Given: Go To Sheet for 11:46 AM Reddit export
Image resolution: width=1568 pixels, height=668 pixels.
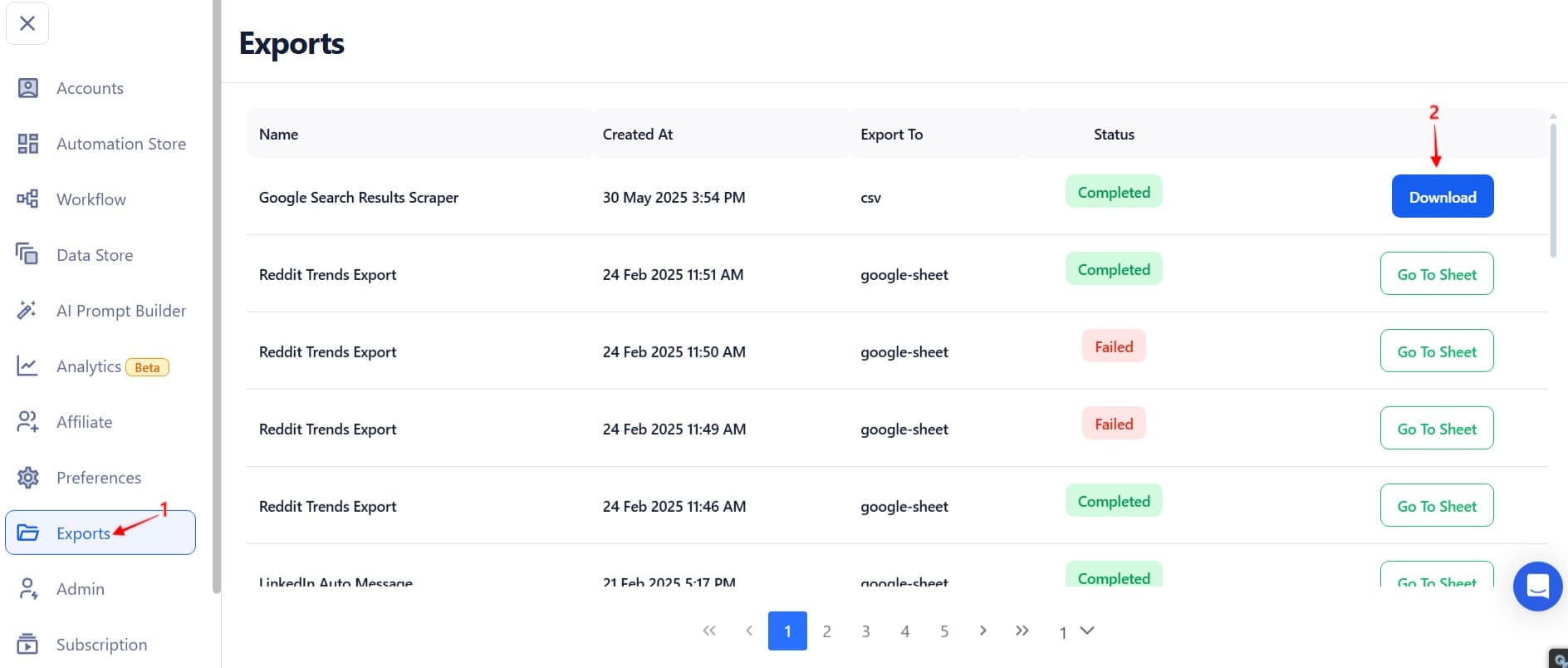Looking at the screenshot, I should (1437, 506).
